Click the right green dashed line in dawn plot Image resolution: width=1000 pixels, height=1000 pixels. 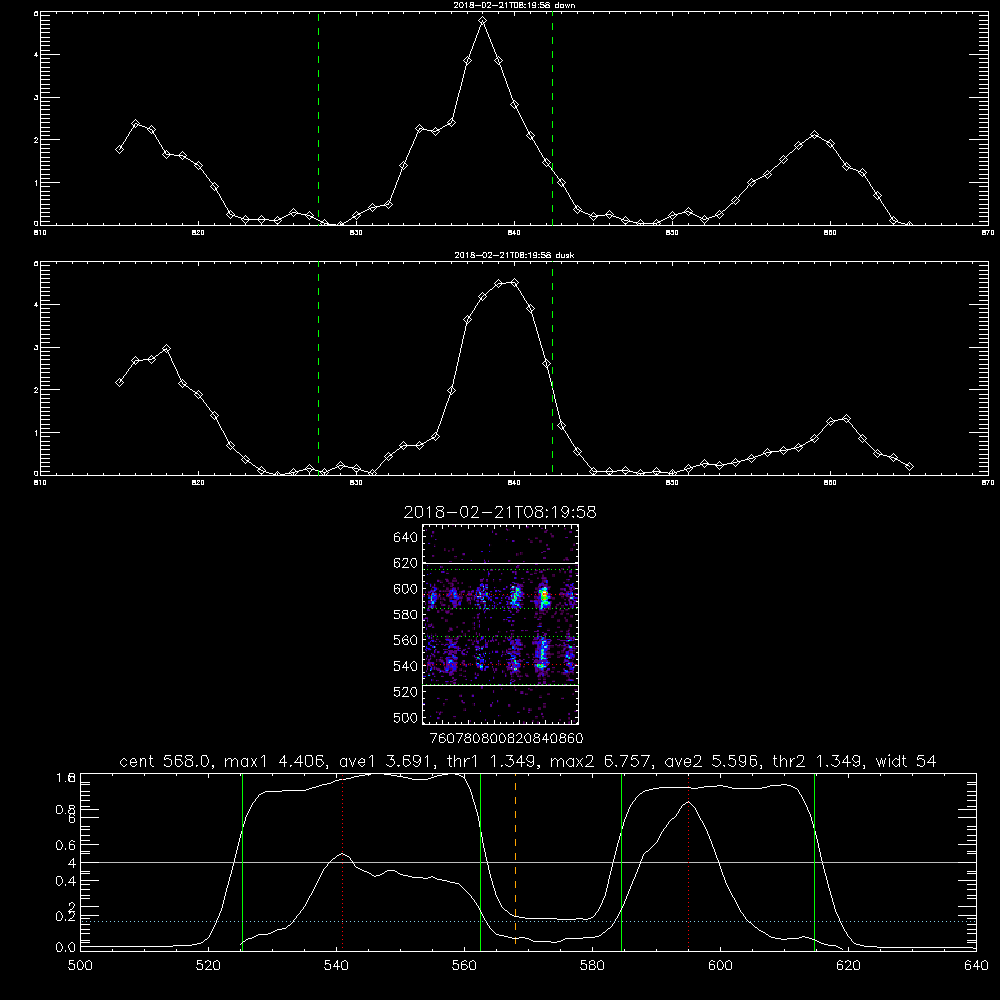click(x=552, y=118)
